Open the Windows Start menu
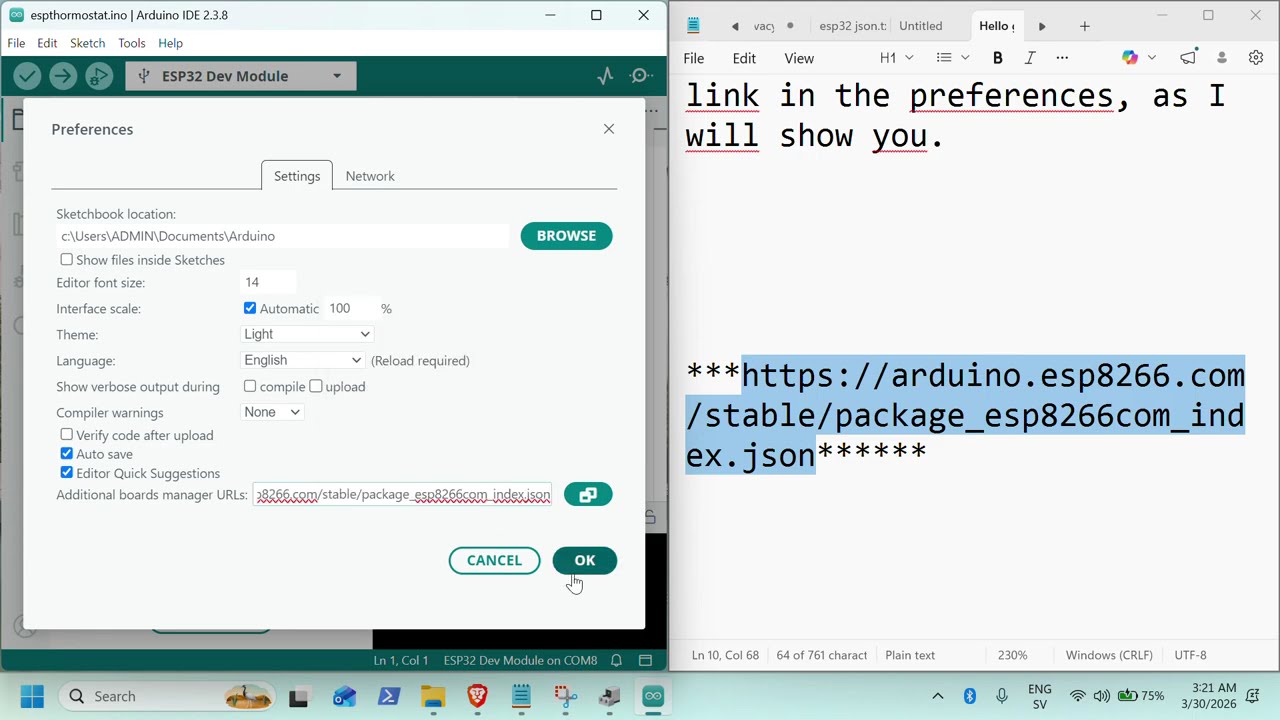Viewport: 1280px width, 720px height. (32, 696)
